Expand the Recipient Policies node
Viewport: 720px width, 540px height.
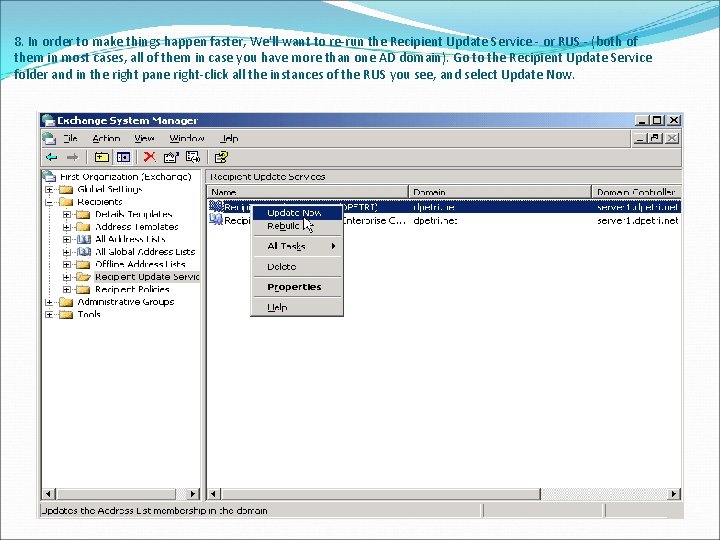click(x=67, y=289)
